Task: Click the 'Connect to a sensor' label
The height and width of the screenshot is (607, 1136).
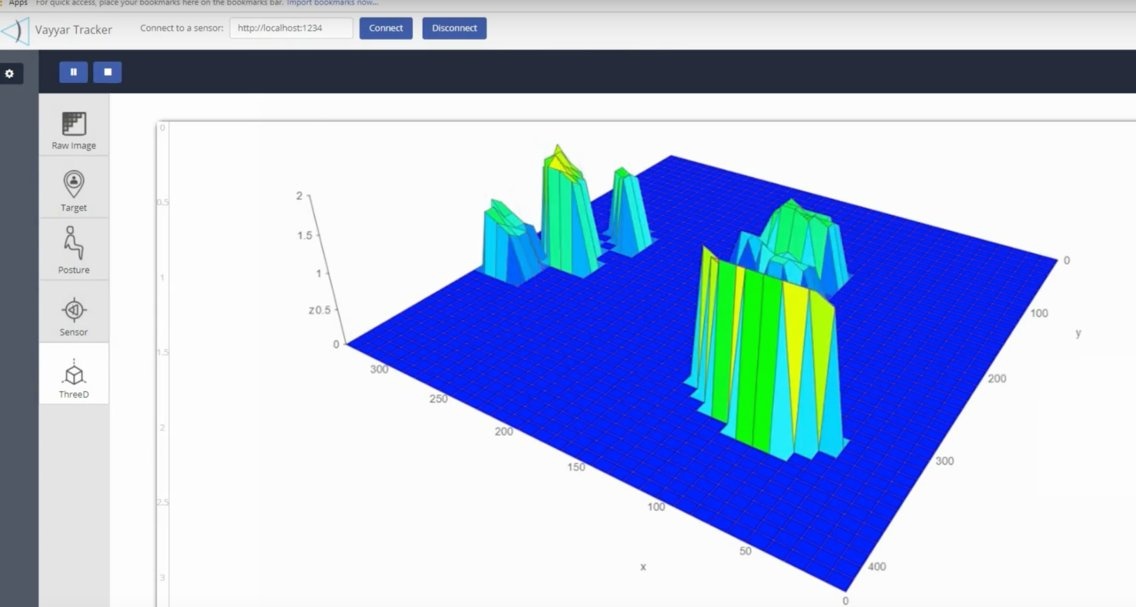Action: pyautogui.click(x=181, y=28)
